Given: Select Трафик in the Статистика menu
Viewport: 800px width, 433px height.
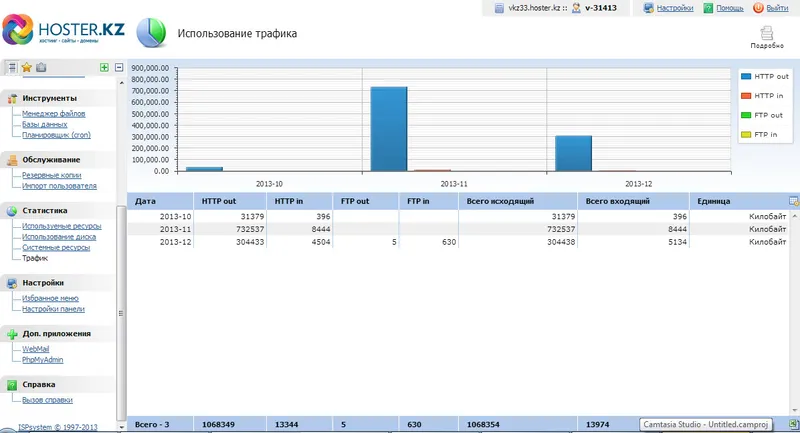Looking at the screenshot, I should pos(35,258).
